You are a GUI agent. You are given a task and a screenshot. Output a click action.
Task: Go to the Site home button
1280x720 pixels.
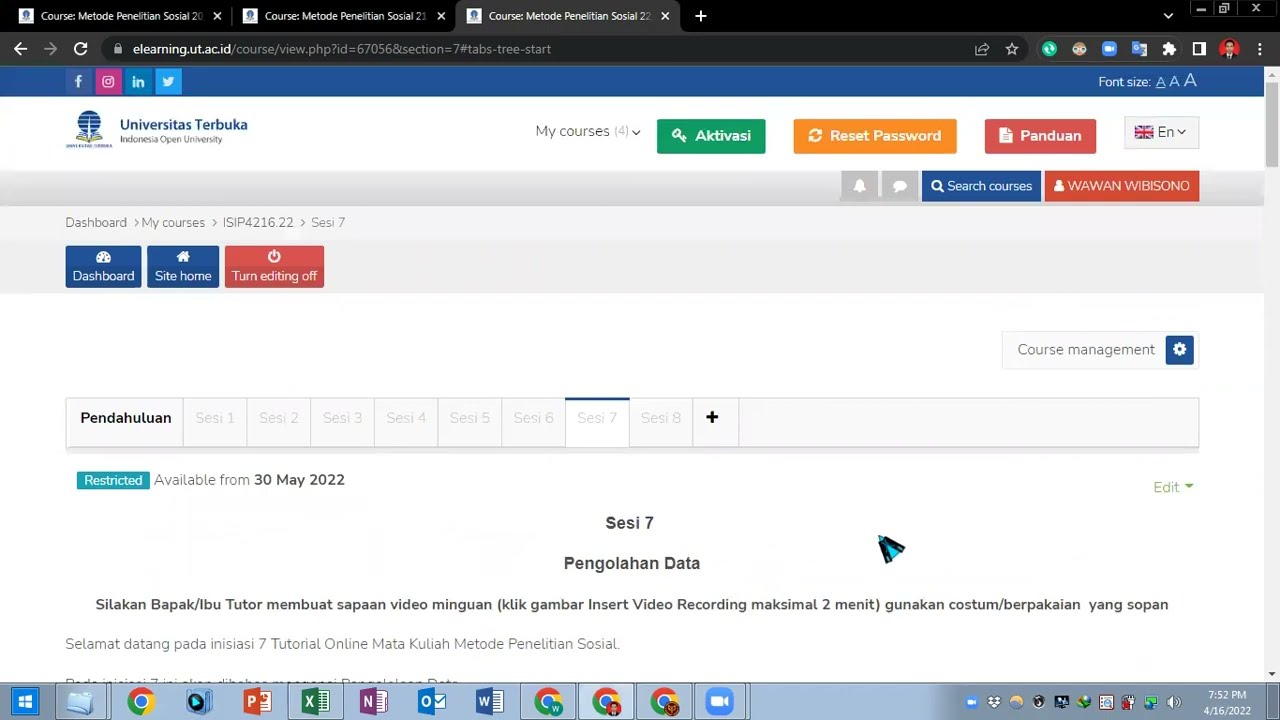point(183,267)
